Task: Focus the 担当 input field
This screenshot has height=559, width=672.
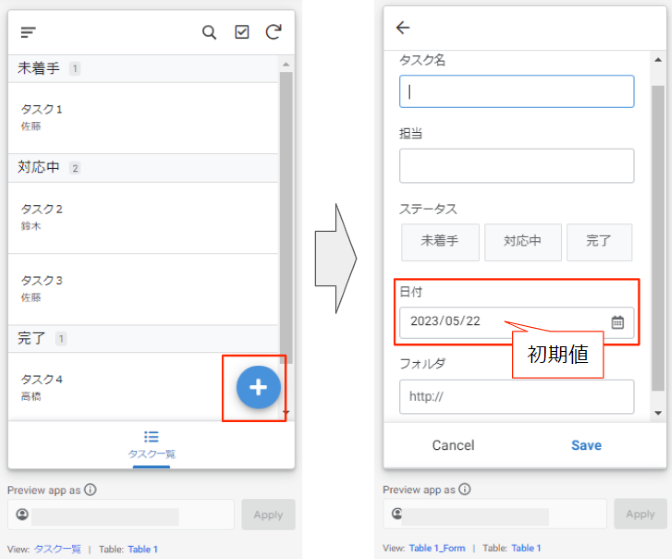Action: point(516,166)
